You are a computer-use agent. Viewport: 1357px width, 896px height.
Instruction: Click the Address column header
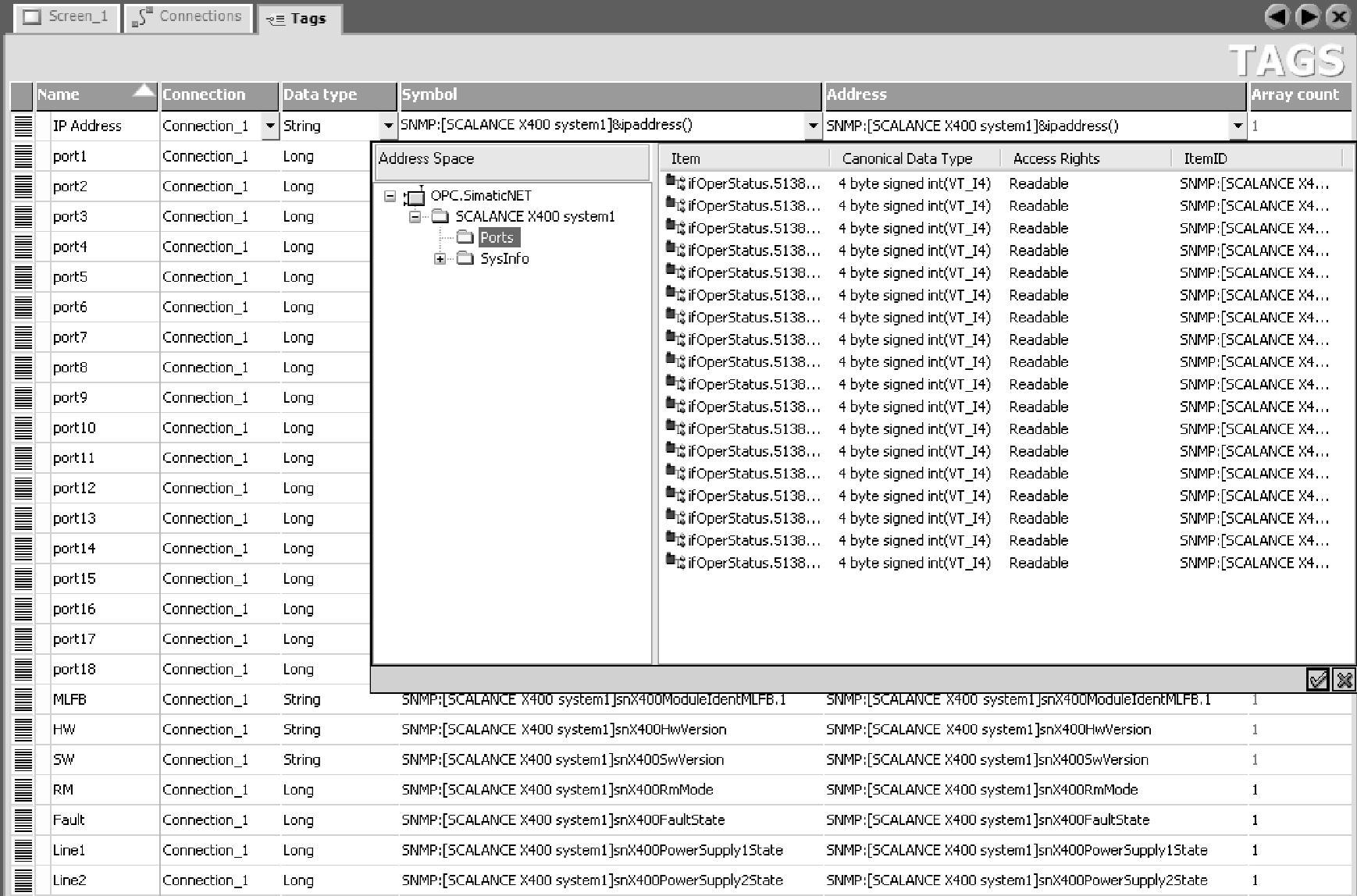click(1035, 95)
